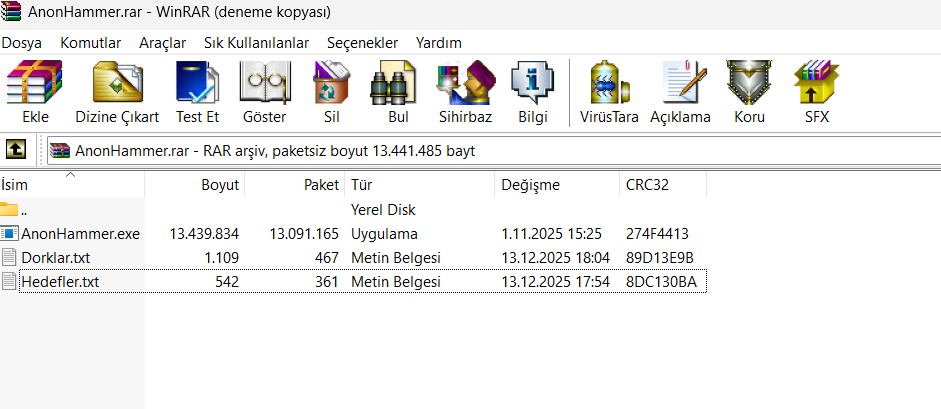Click the date 13.12.2025 18:04

[x=556, y=257]
